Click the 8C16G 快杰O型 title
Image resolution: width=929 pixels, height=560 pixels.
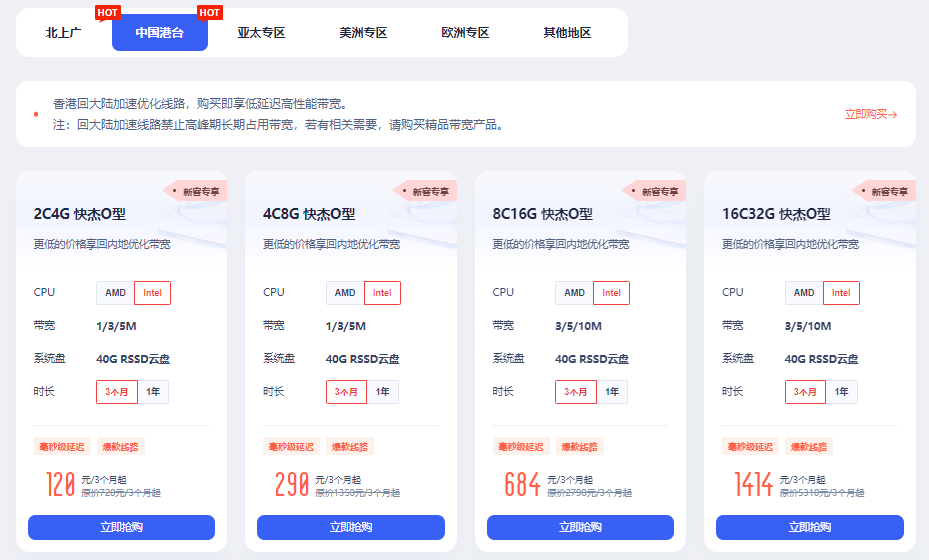point(542,214)
